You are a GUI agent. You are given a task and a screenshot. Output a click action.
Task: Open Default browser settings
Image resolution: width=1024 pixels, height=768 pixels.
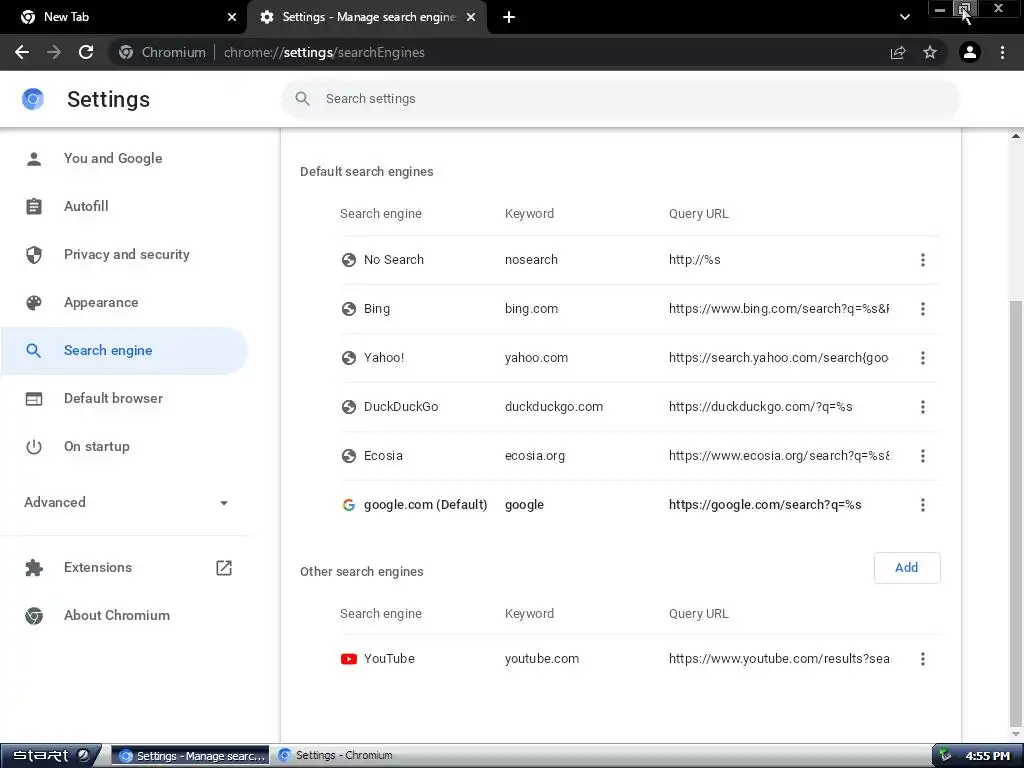tap(124, 398)
